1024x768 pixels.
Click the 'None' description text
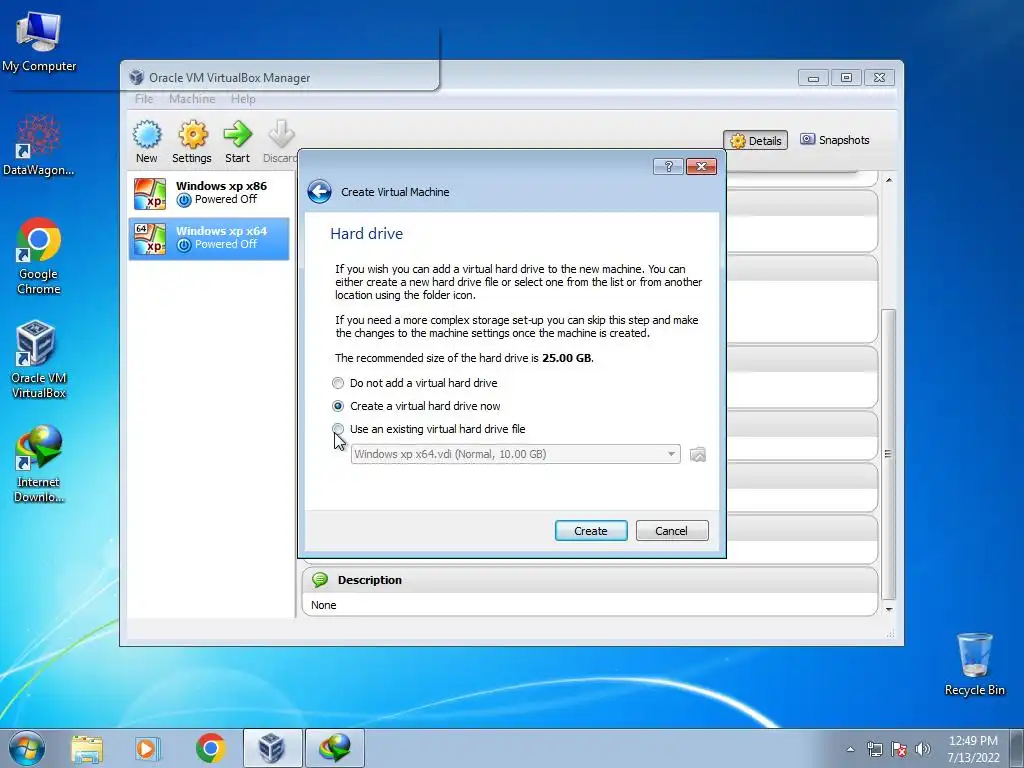(x=324, y=605)
